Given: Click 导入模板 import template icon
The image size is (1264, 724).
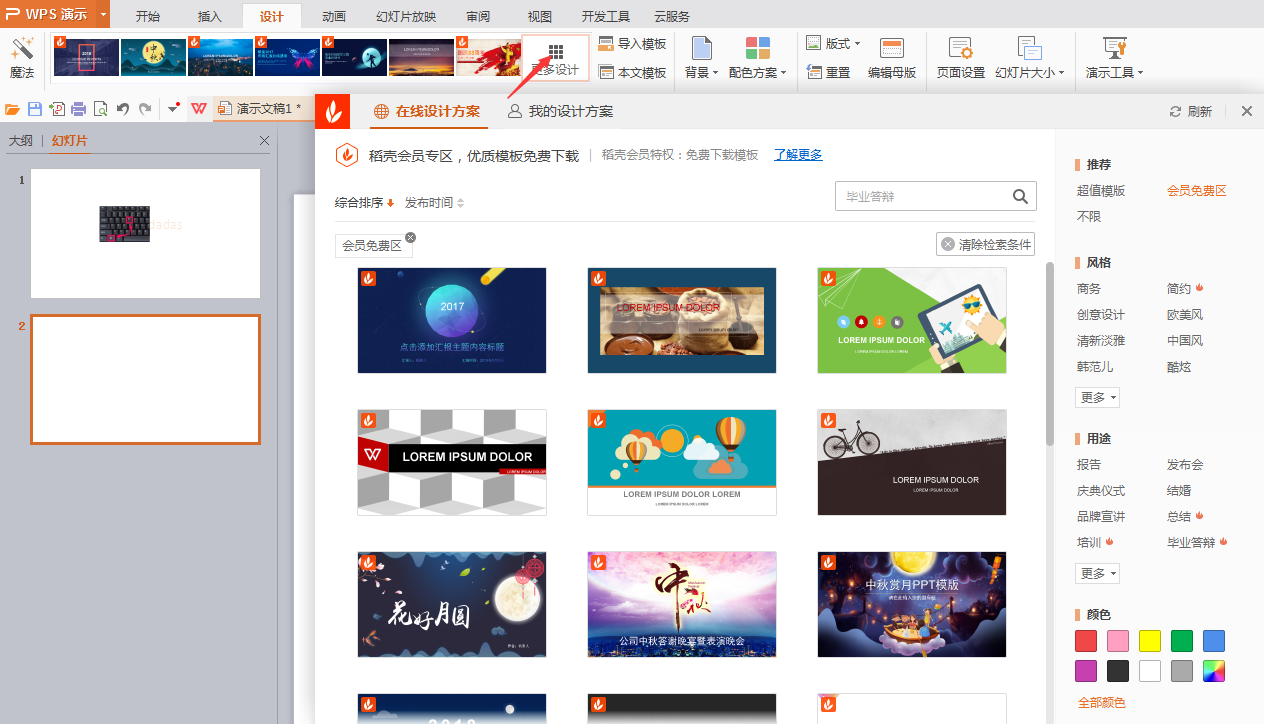Looking at the screenshot, I should coord(606,44).
